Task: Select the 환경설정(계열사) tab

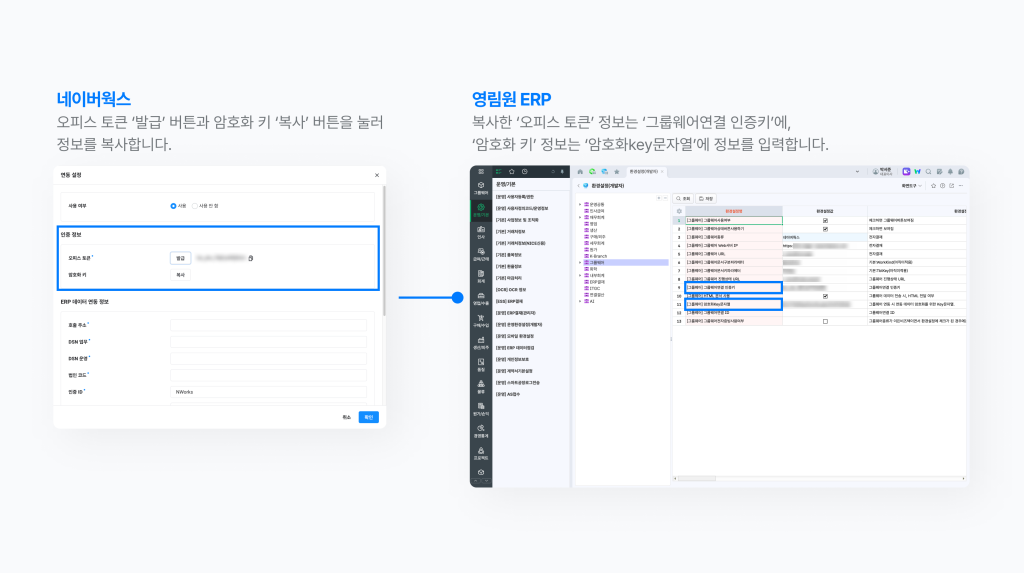Action: point(642,172)
